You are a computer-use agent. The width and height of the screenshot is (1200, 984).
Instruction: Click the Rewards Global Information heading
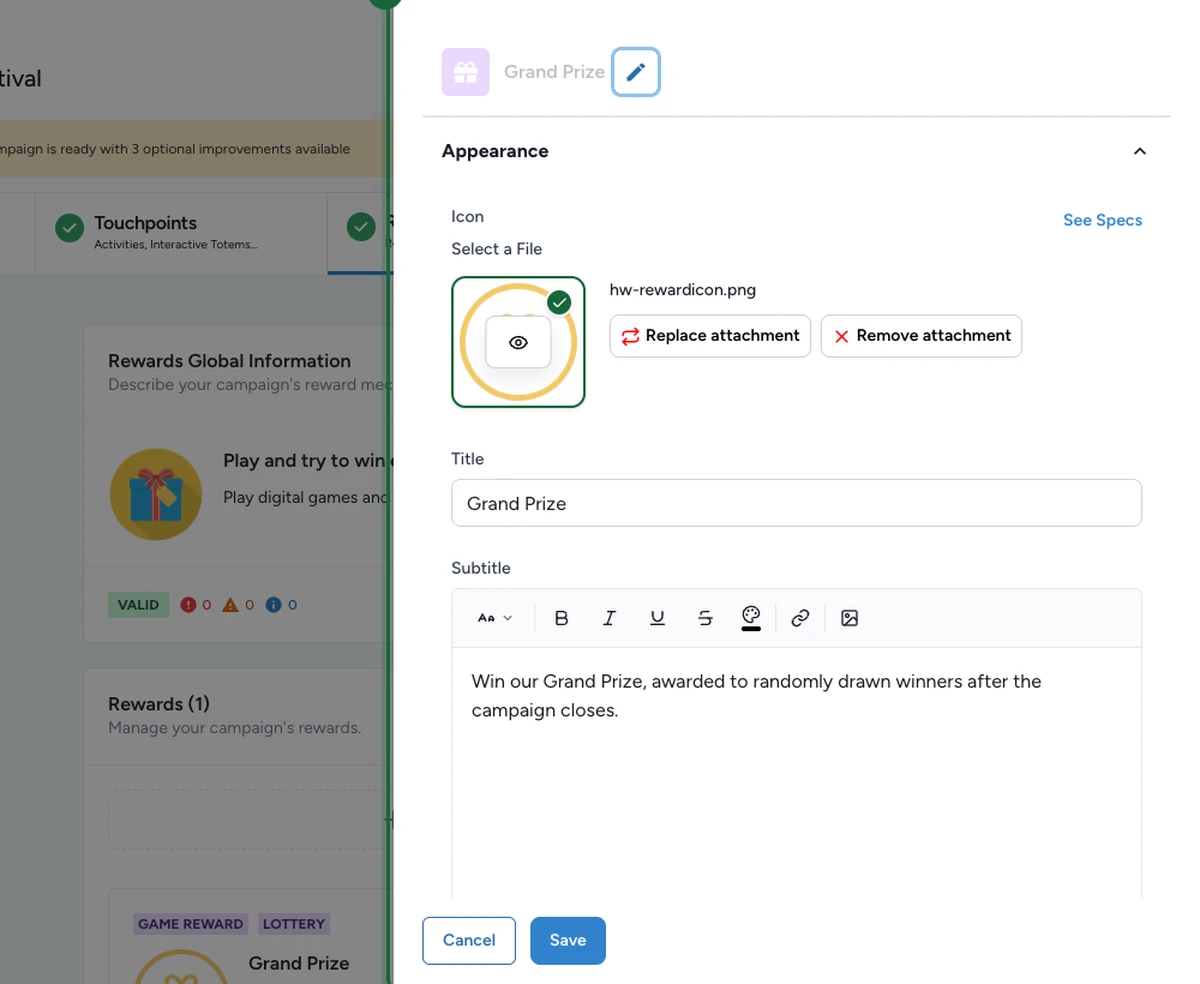point(229,361)
